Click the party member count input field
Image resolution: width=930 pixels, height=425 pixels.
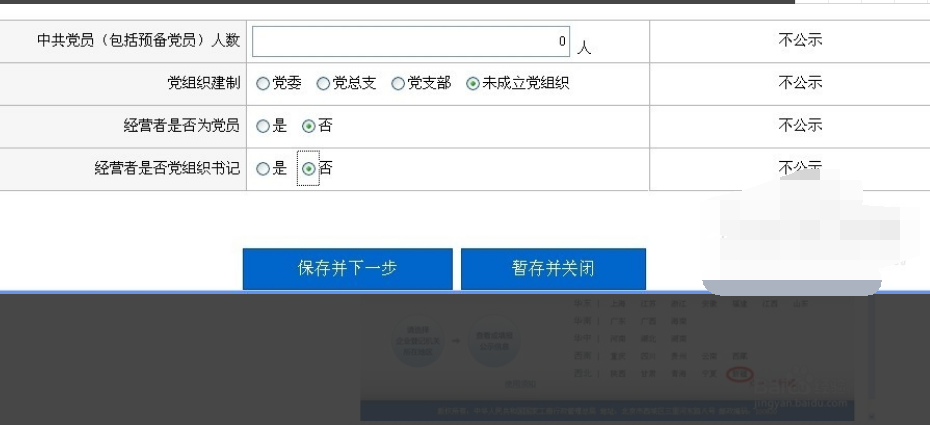click(x=410, y=41)
